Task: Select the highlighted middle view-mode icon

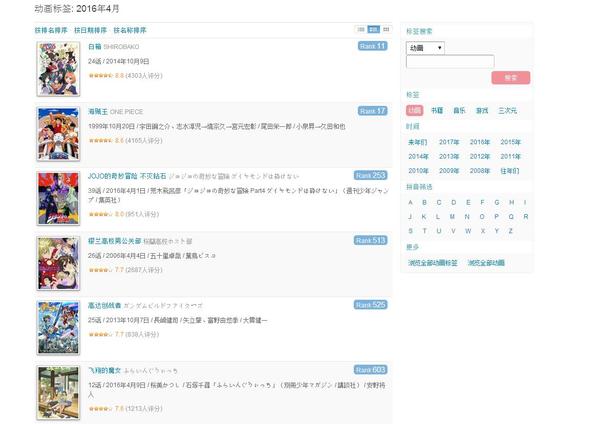Action: (x=374, y=29)
